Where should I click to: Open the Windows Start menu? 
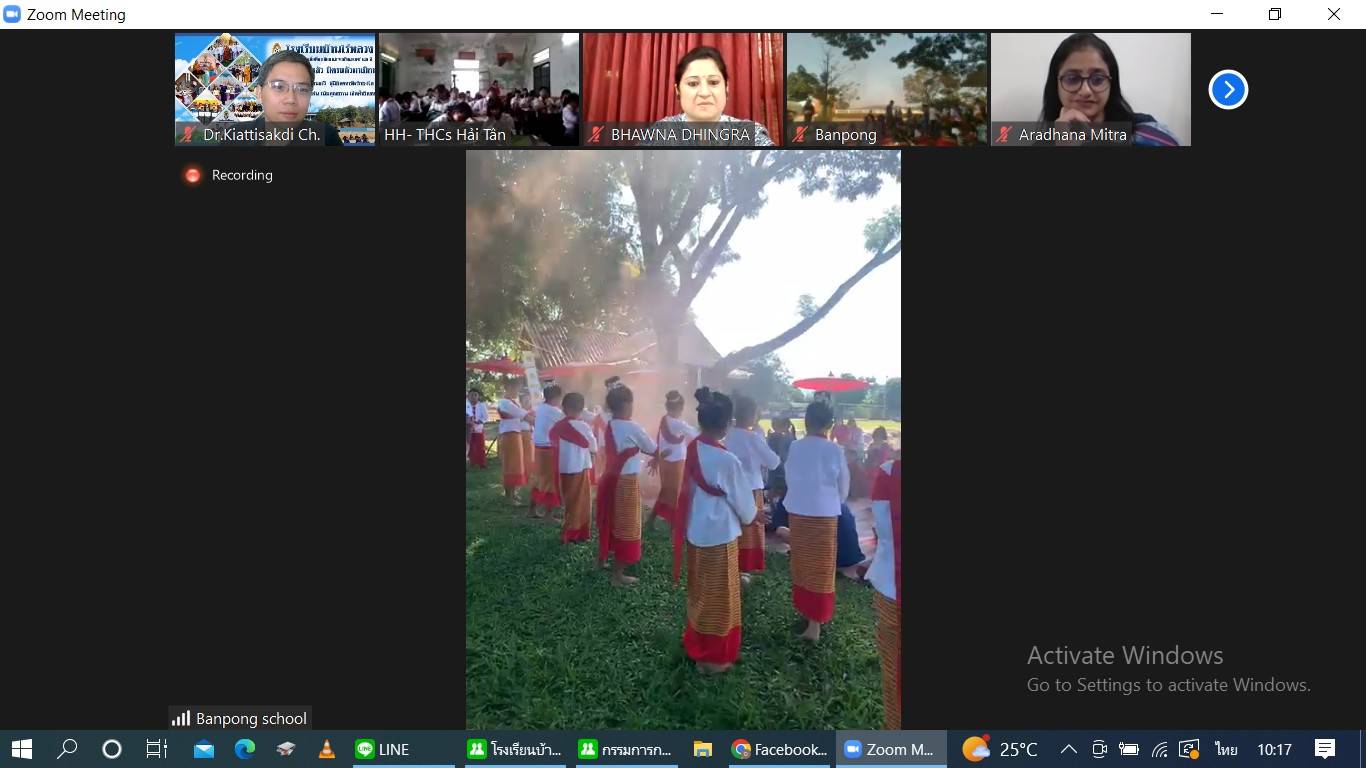[x=21, y=749]
